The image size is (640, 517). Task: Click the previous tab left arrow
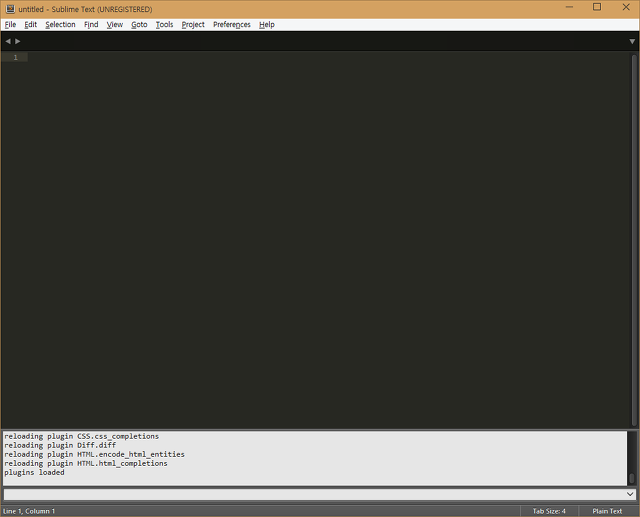[8, 41]
